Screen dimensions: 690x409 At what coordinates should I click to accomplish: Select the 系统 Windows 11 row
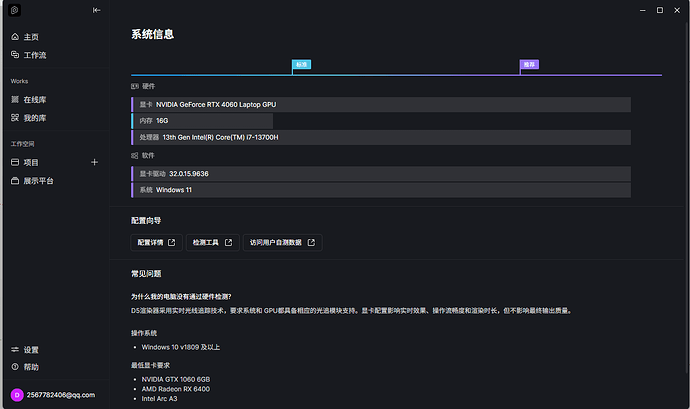[x=381, y=190]
